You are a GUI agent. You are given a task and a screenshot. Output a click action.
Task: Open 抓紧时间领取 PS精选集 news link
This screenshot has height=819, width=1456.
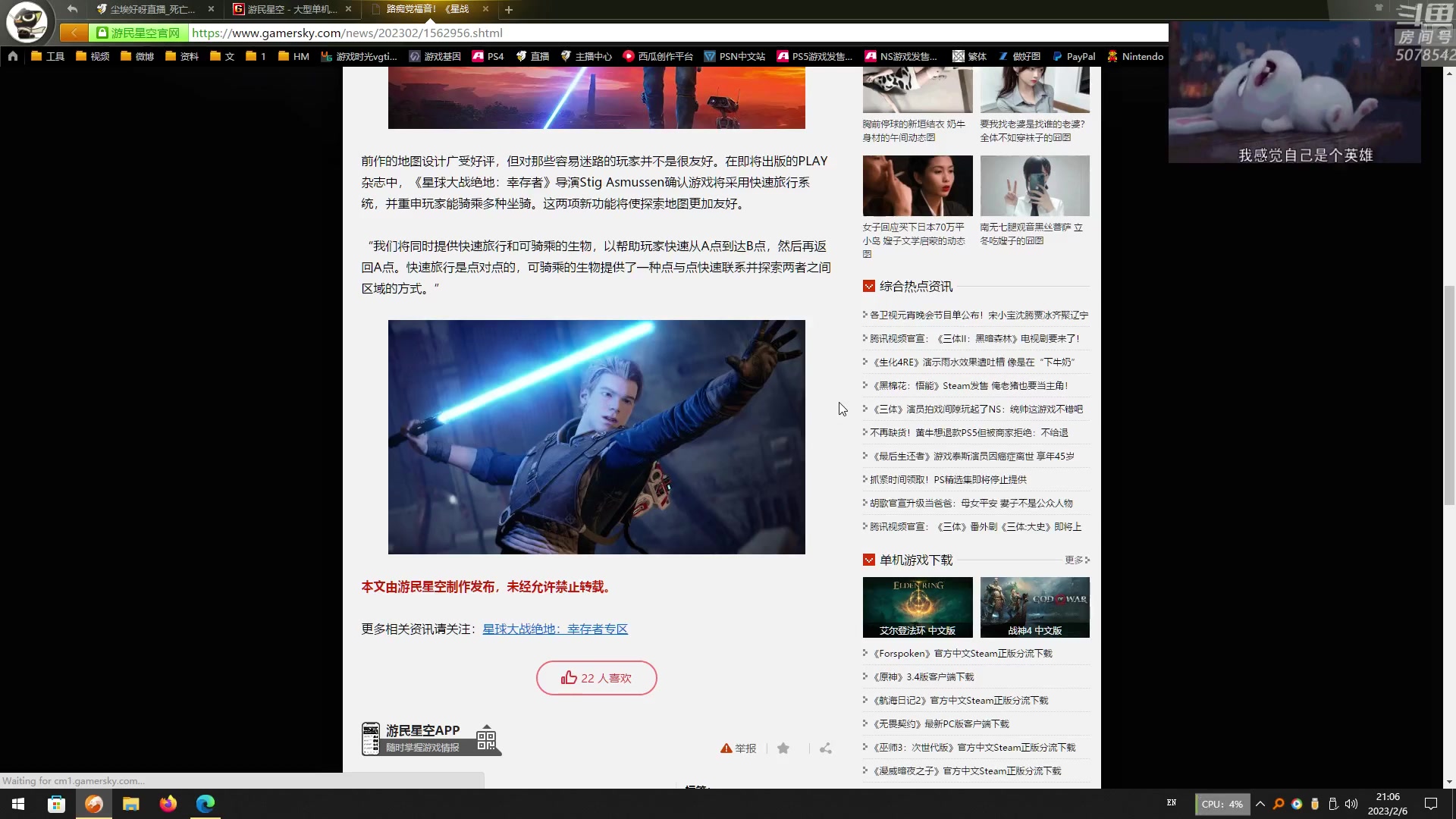pyautogui.click(x=948, y=479)
